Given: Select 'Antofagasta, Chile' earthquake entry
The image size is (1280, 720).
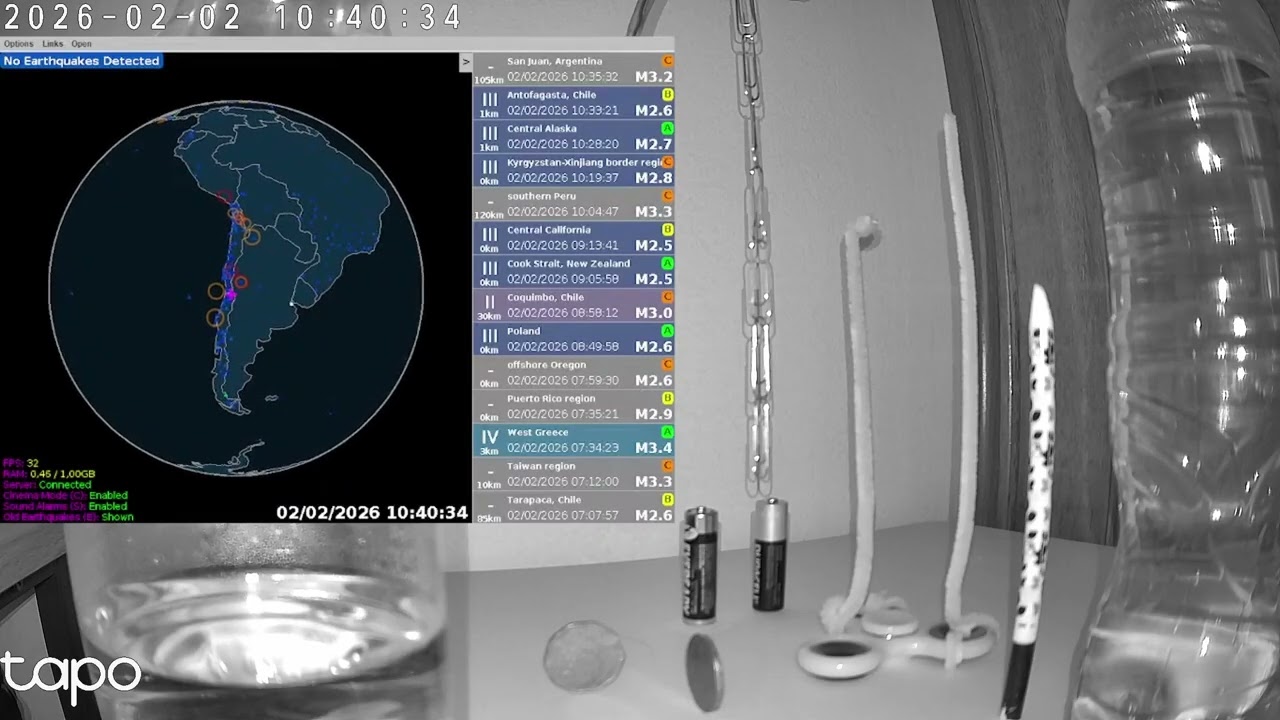Looking at the screenshot, I should (574, 103).
